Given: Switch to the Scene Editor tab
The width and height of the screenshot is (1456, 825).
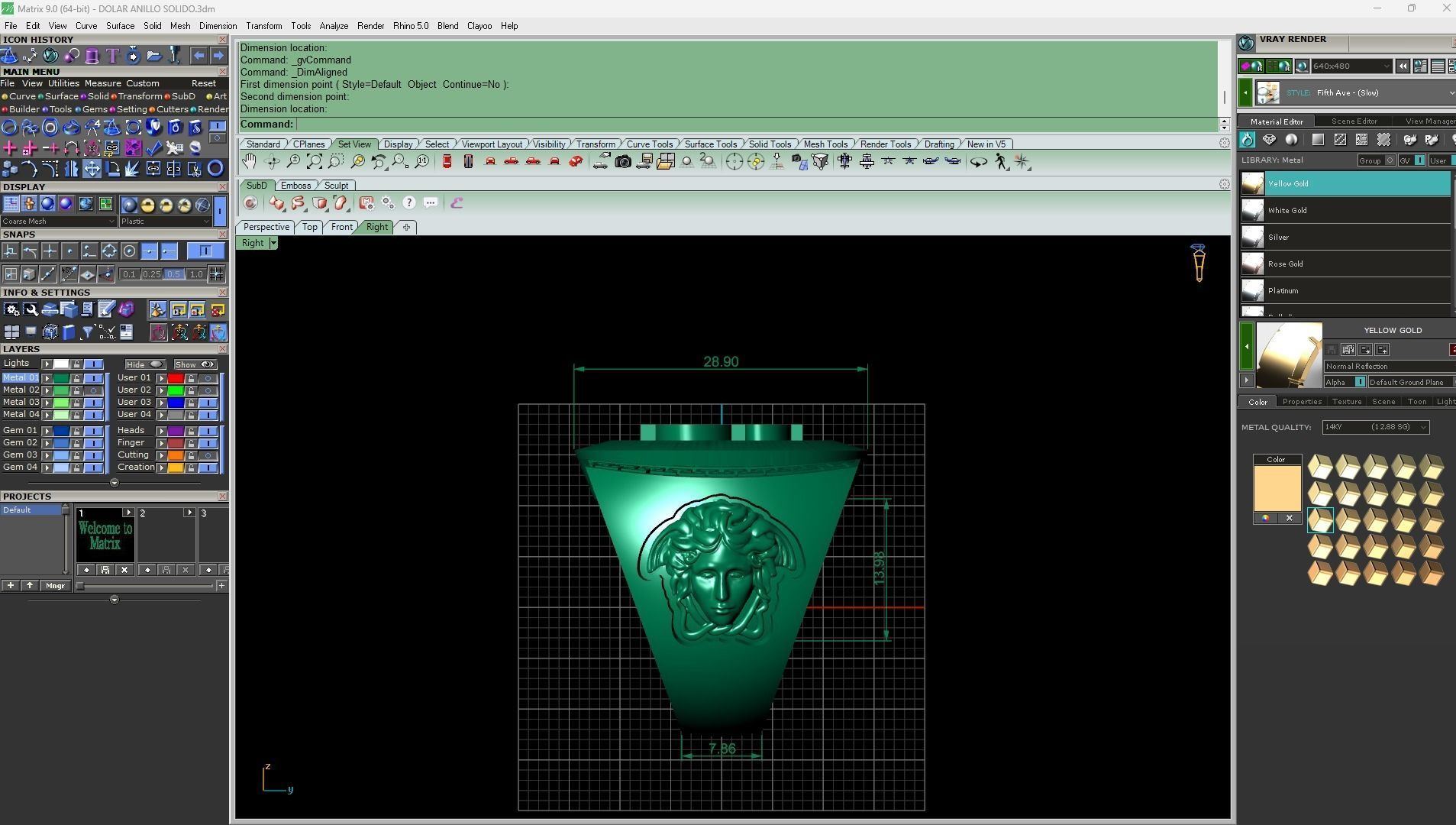Looking at the screenshot, I should [x=1354, y=121].
